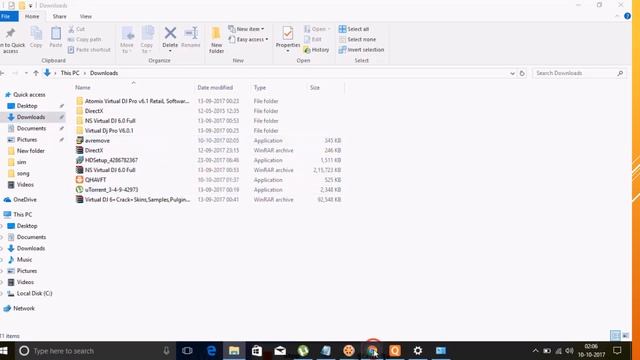Click Invert selection in ribbon
Viewport: 640px width, 360px height.
pyautogui.click(x=361, y=50)
